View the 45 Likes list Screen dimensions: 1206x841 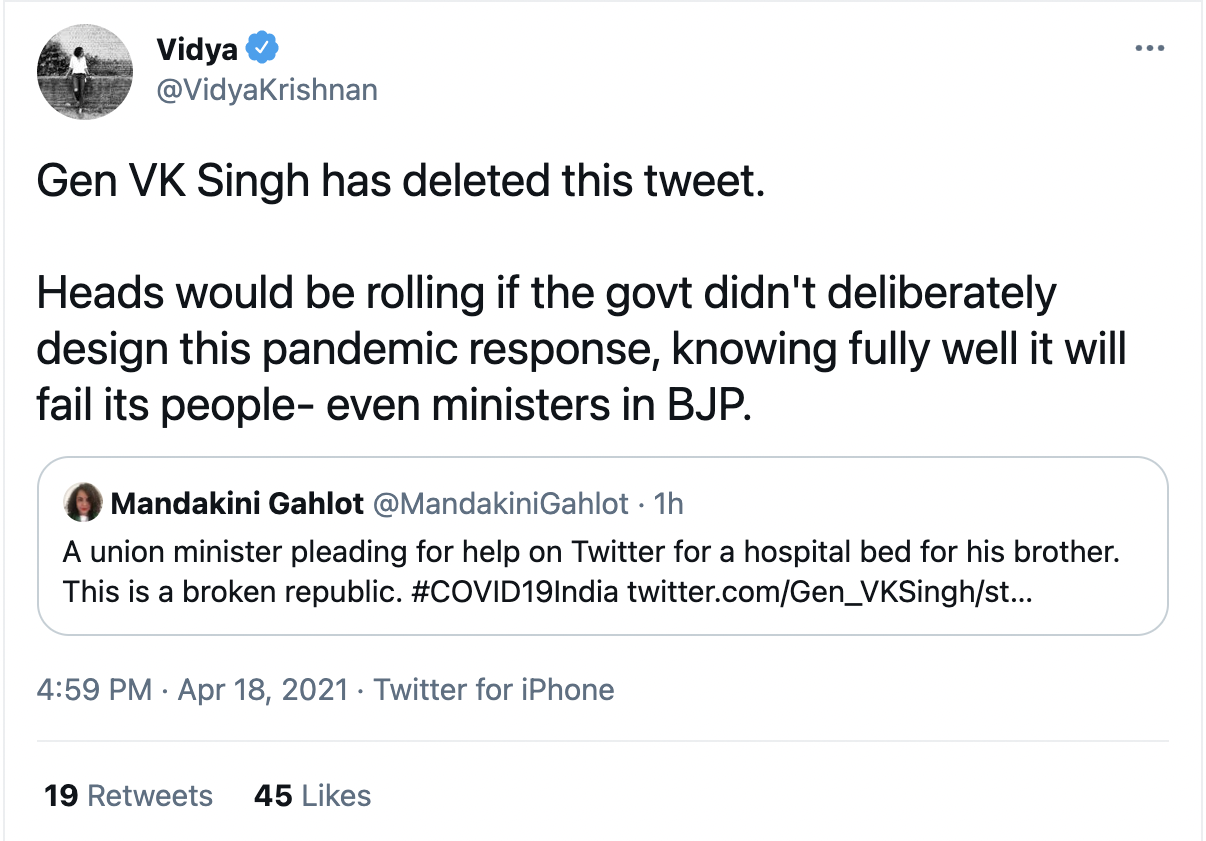click(313, 795)
